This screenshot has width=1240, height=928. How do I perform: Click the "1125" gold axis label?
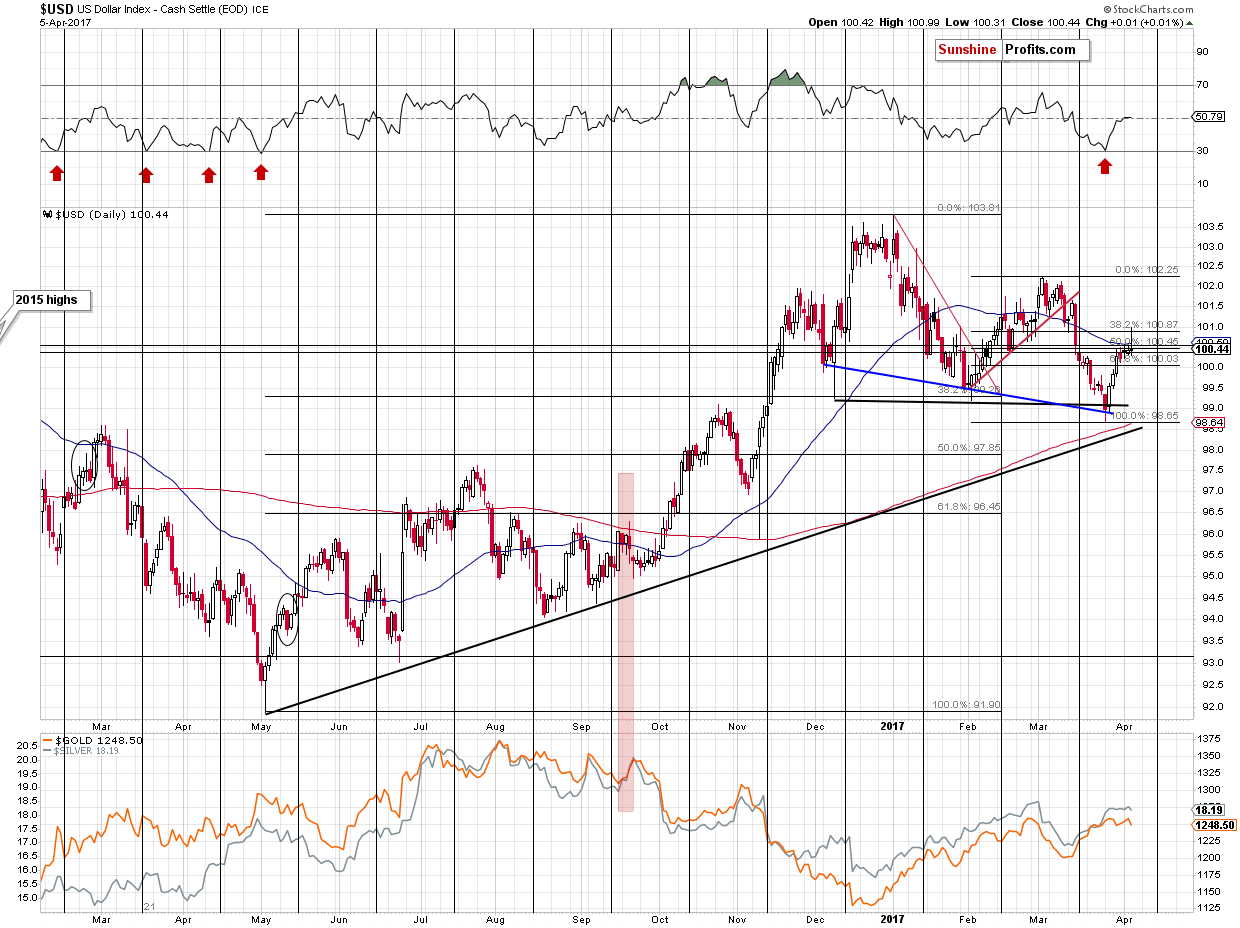pos(1208,908)
